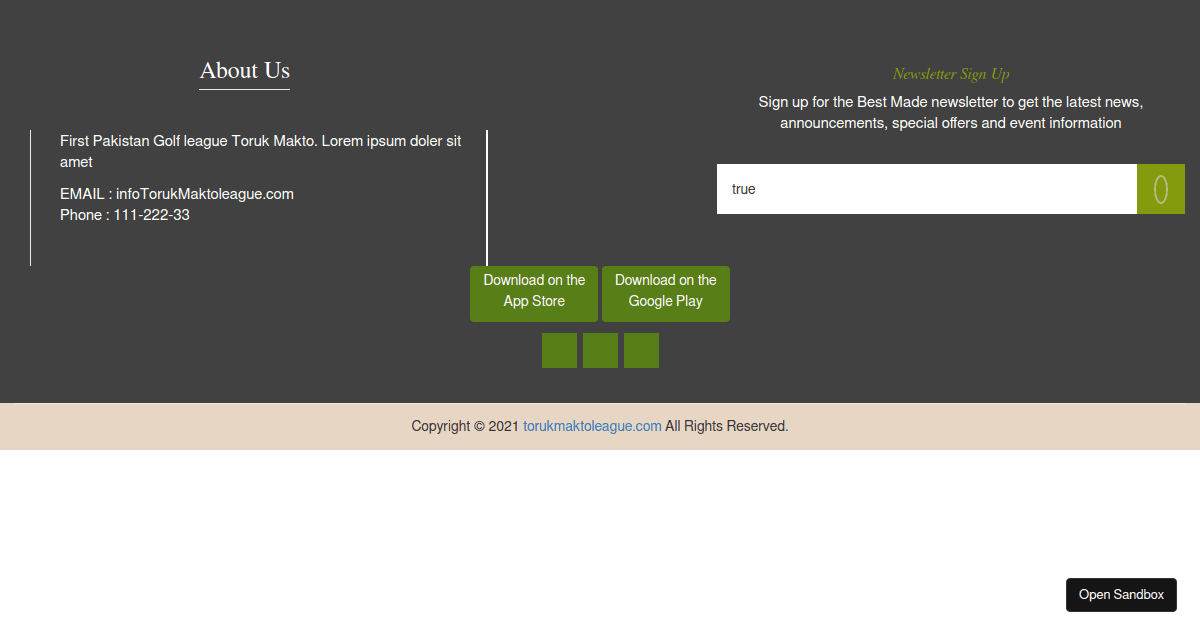
Task: Click the infoTorukMaktoleague.com email address
Action: 204,193
